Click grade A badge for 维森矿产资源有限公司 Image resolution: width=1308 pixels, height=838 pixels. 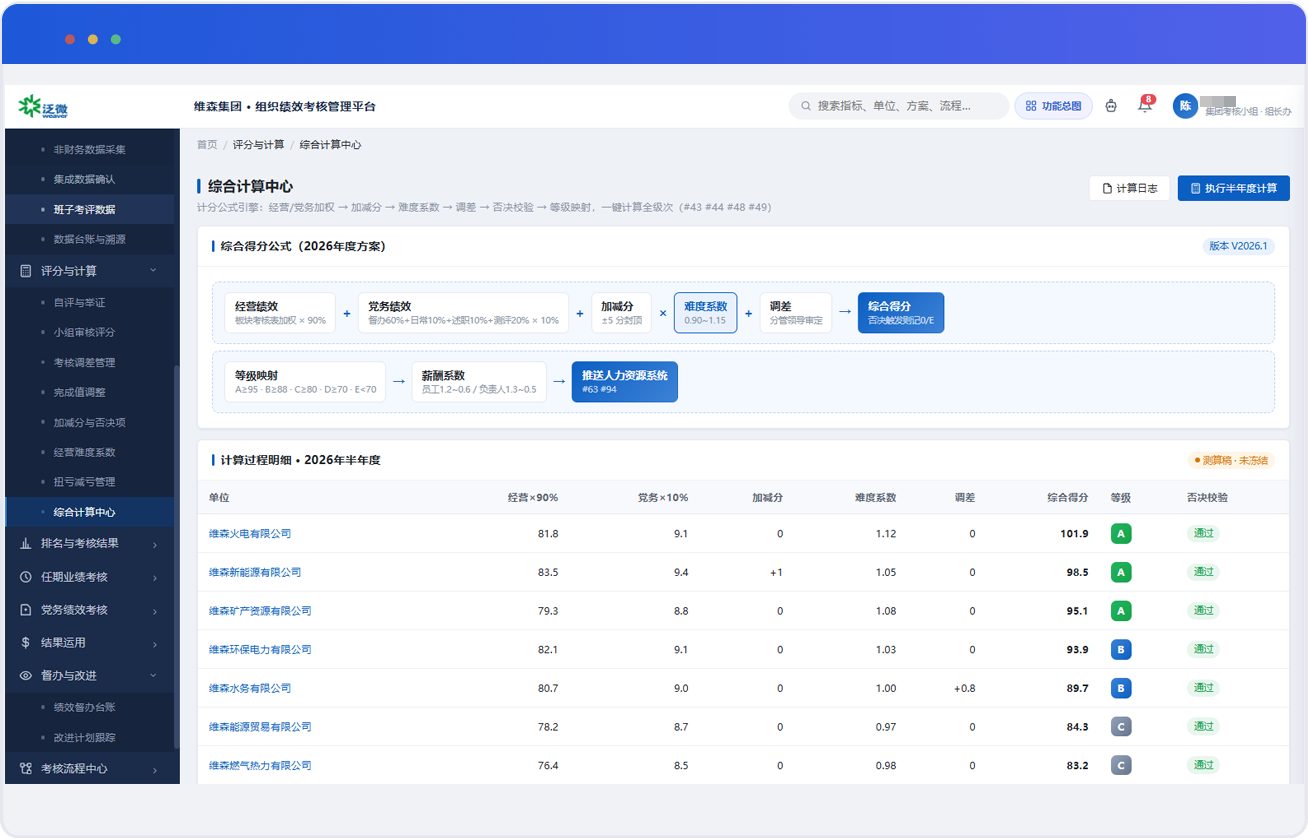(x=1121, y=611)
